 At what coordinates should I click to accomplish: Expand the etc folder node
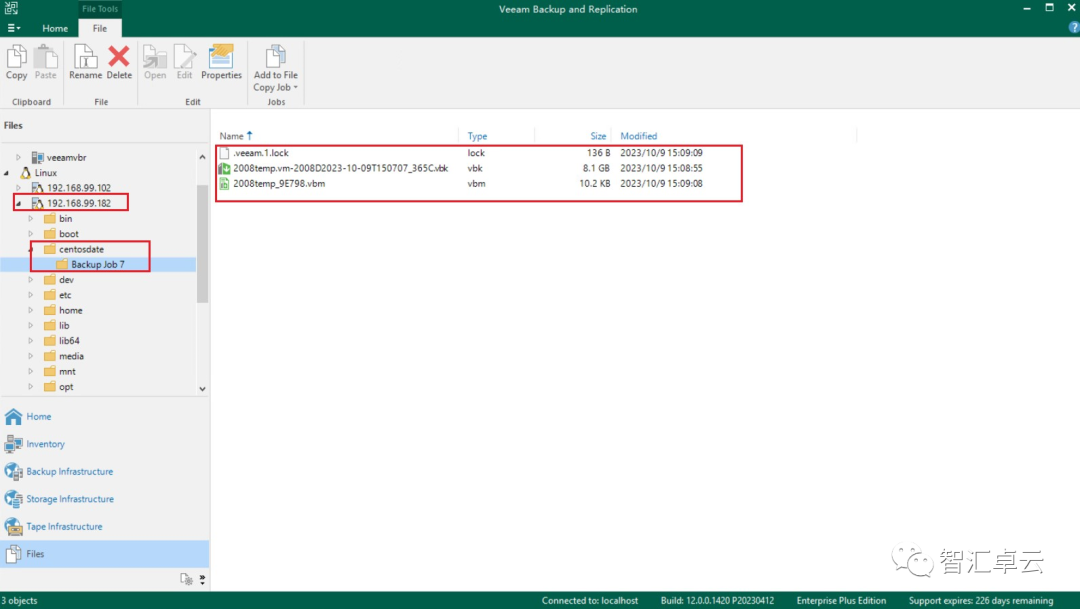30,295
